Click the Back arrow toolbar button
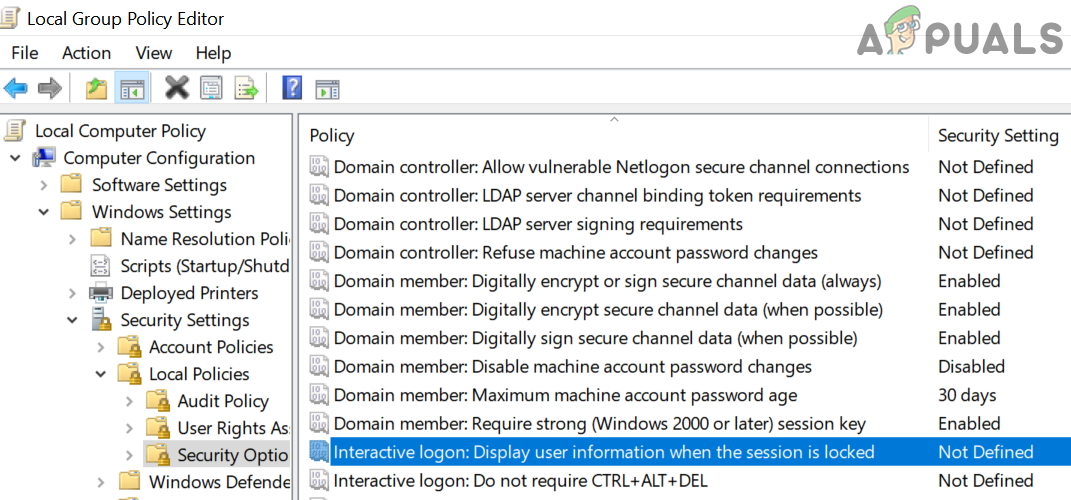 click(16, 89)
